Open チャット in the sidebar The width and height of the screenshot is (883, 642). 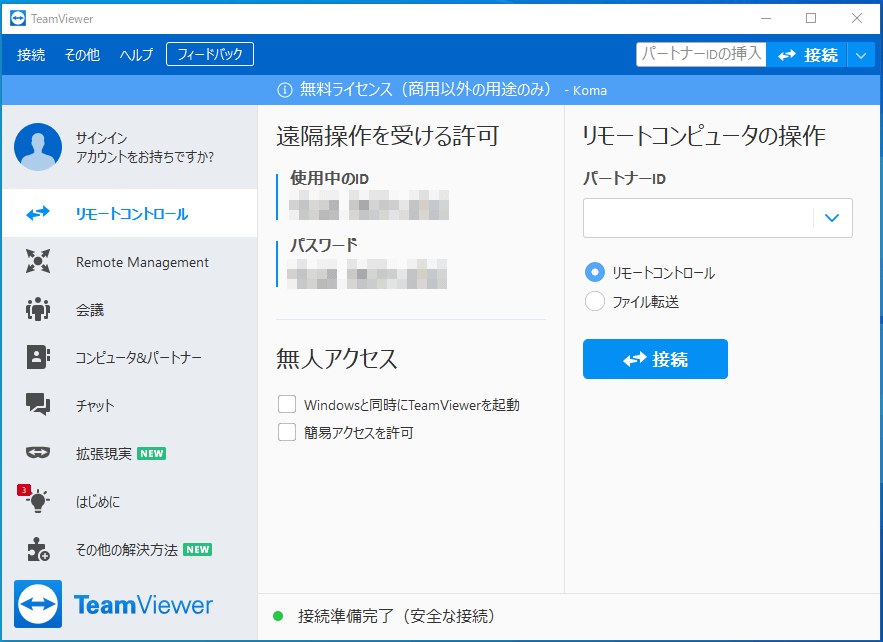point(130,405)
